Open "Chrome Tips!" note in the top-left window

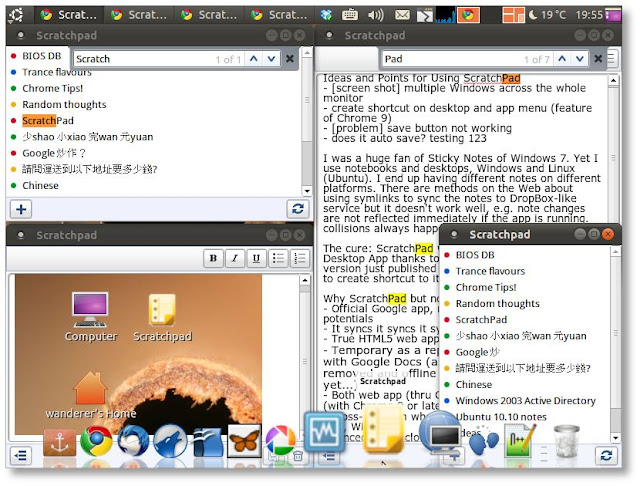point(53,88)
